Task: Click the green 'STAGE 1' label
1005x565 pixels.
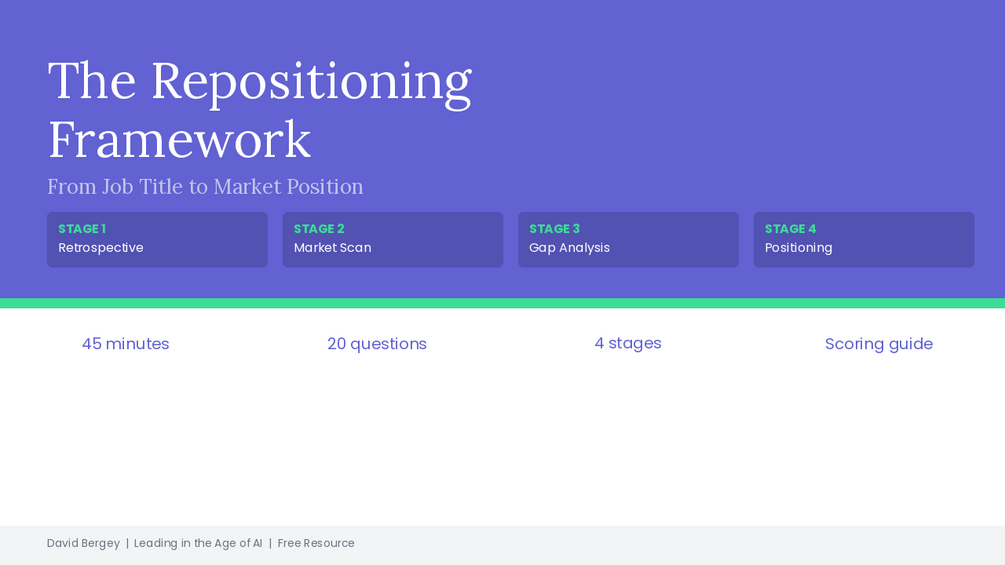Action: pos(82,229)
